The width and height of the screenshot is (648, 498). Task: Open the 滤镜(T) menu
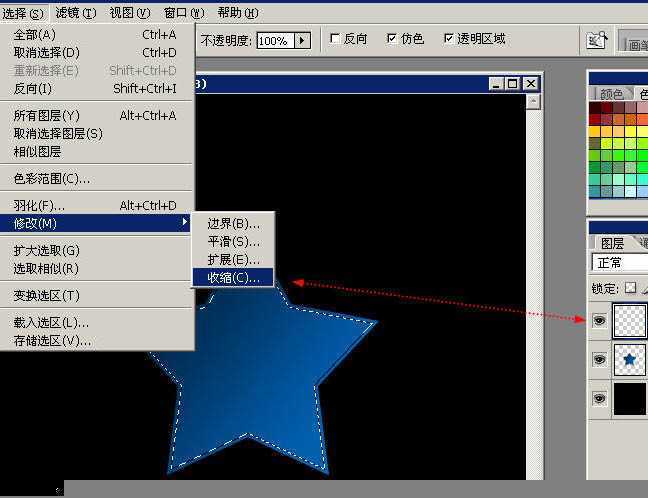[76, 13]
